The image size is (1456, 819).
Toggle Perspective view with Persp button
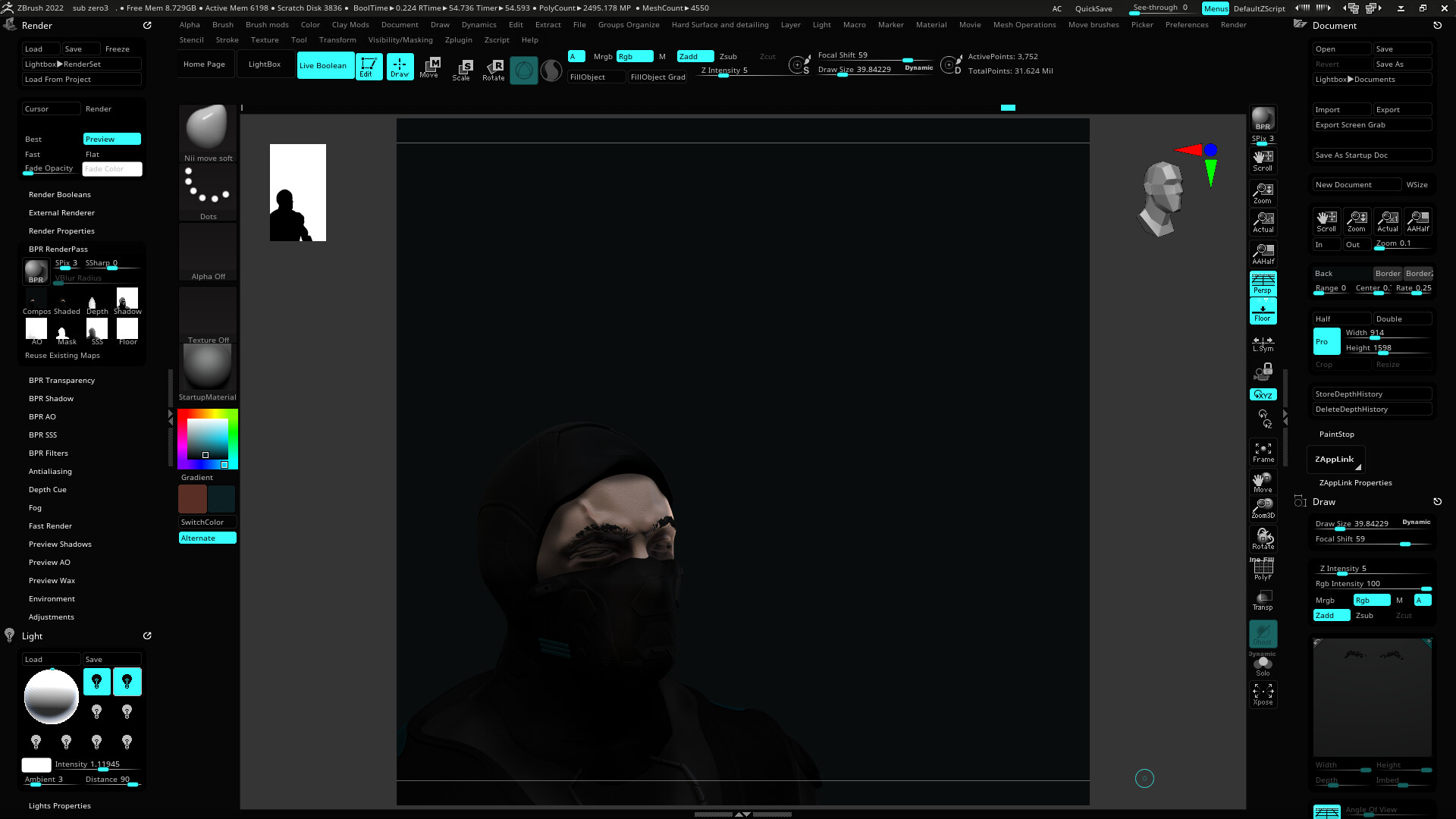coord(1263,283)
